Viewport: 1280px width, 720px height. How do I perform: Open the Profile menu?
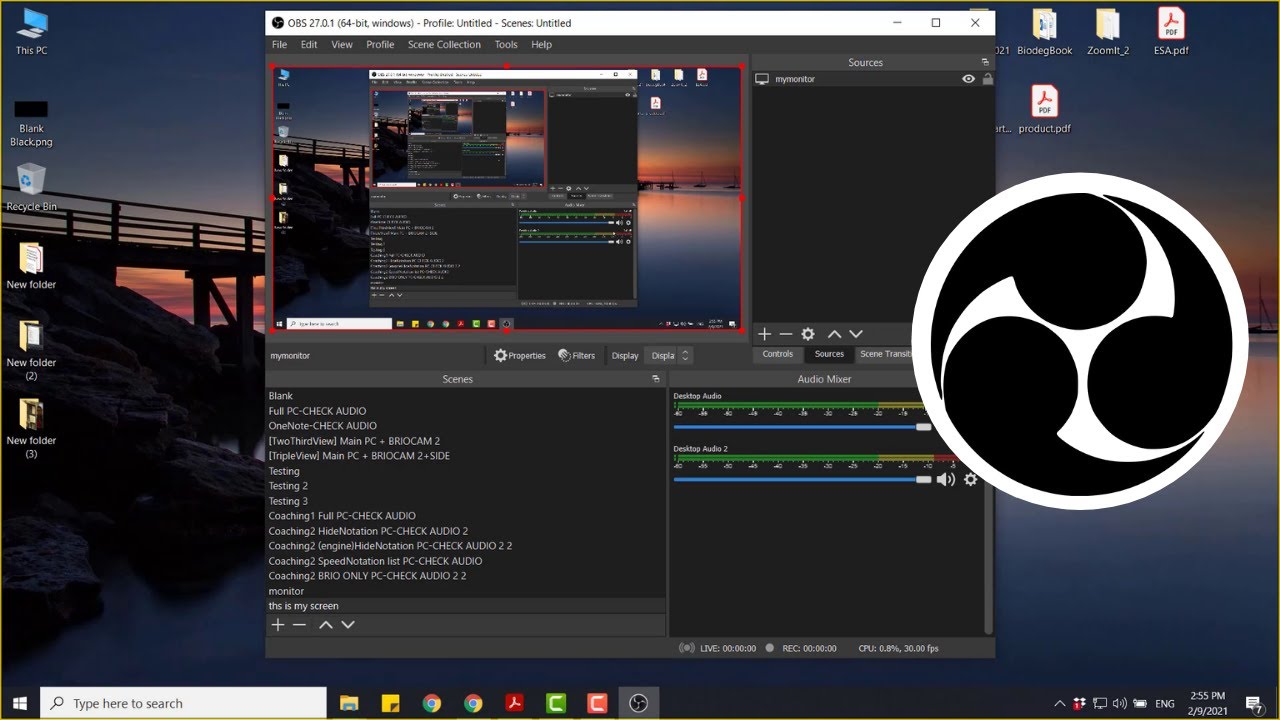pyautogui.click(x=380, y=44)
